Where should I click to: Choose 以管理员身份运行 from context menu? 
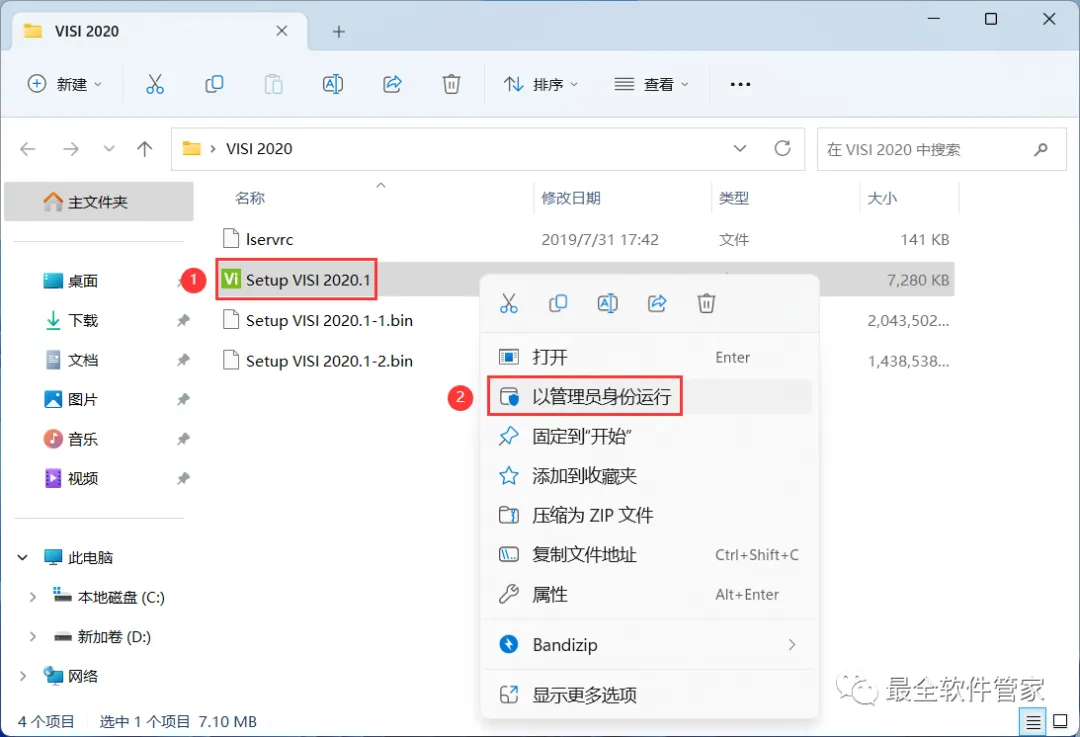coord(650,397)
